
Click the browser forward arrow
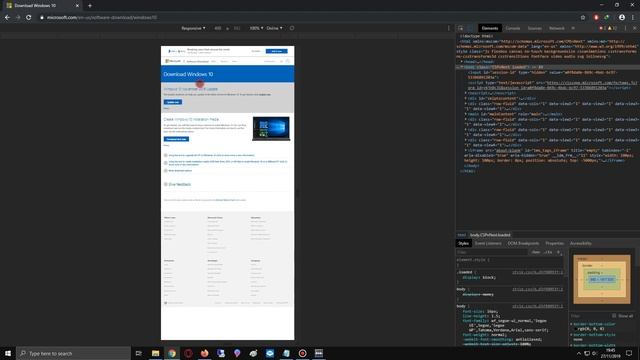coord(18,18)
